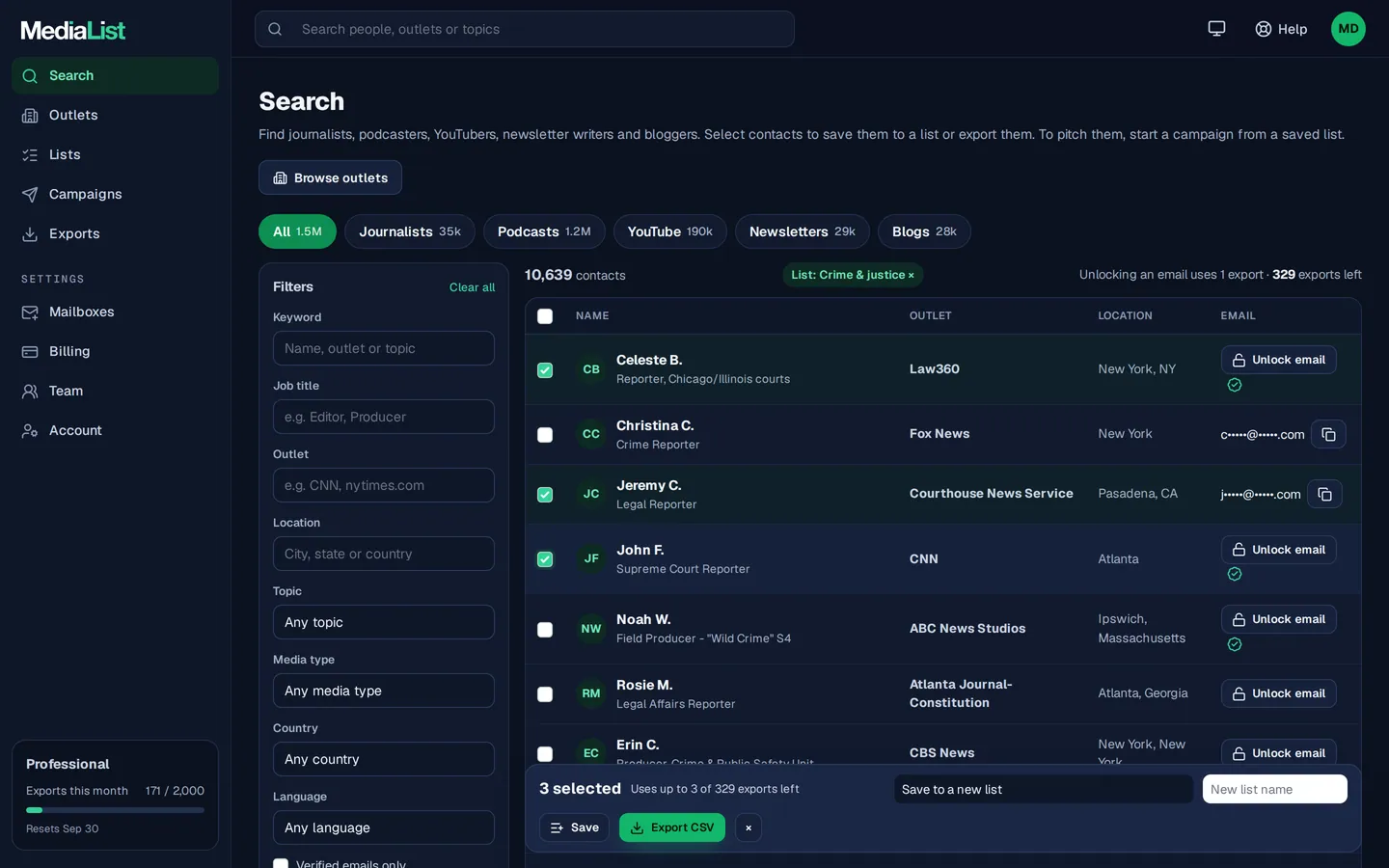Unlock email for John F.
The image size is (1389, 868).
(x=1278, y=550)
